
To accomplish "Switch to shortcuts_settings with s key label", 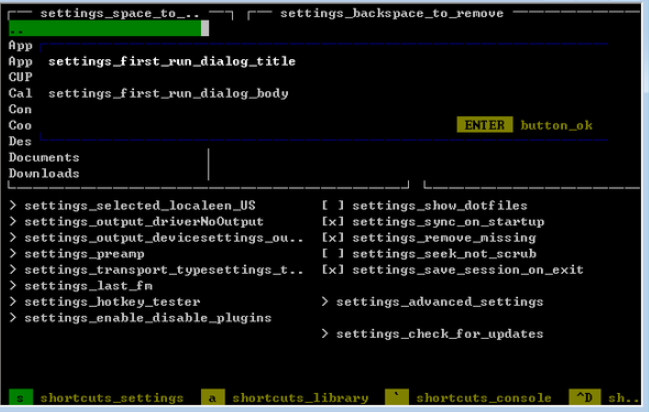I will [96, 398].
